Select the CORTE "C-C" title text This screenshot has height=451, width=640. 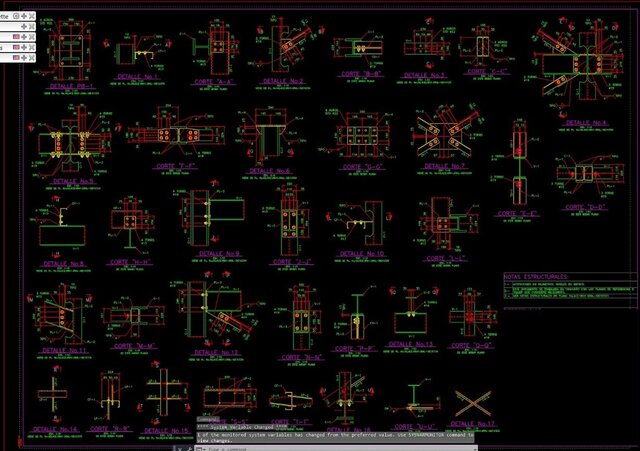(x=487, y=71)
